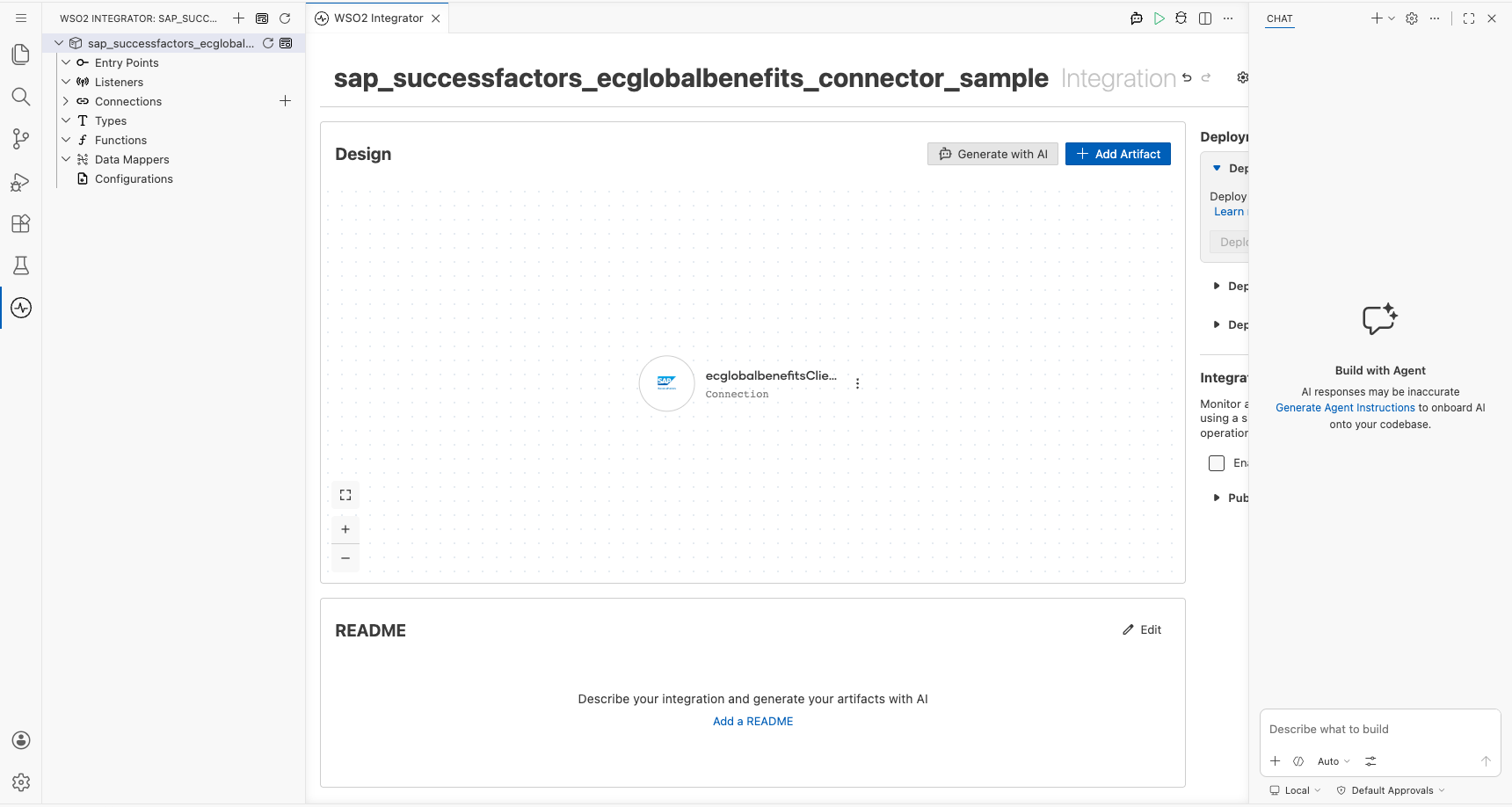Click Generate with AI button
The width and height of the screenshot is (1512, 807).
tap(992, 154)
